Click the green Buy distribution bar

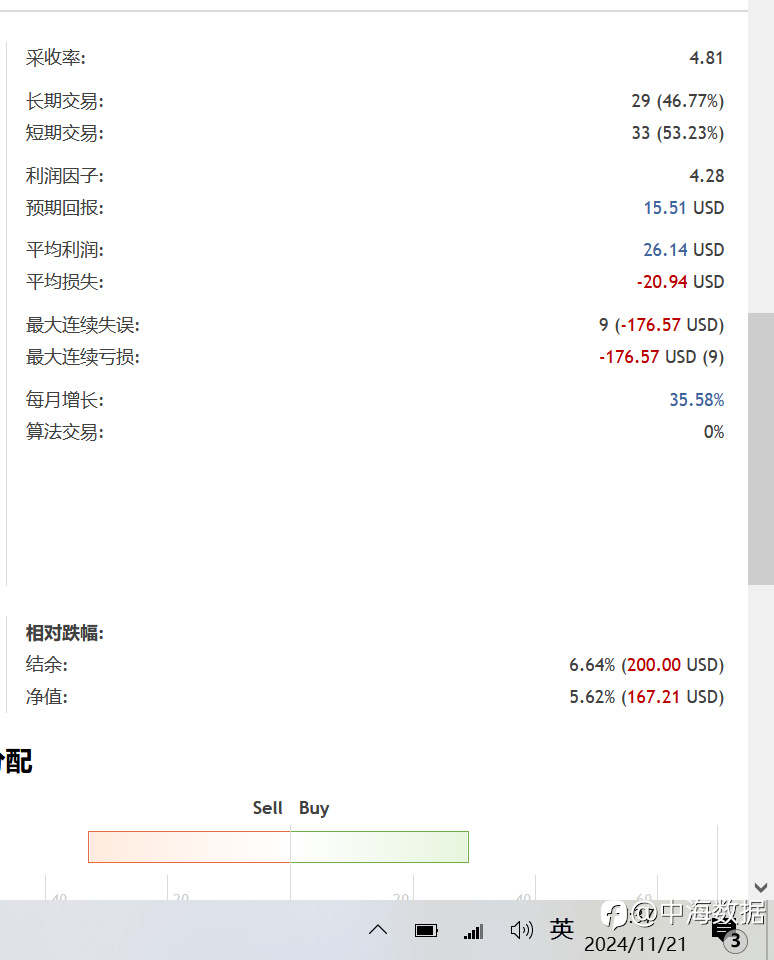(380, 847)
